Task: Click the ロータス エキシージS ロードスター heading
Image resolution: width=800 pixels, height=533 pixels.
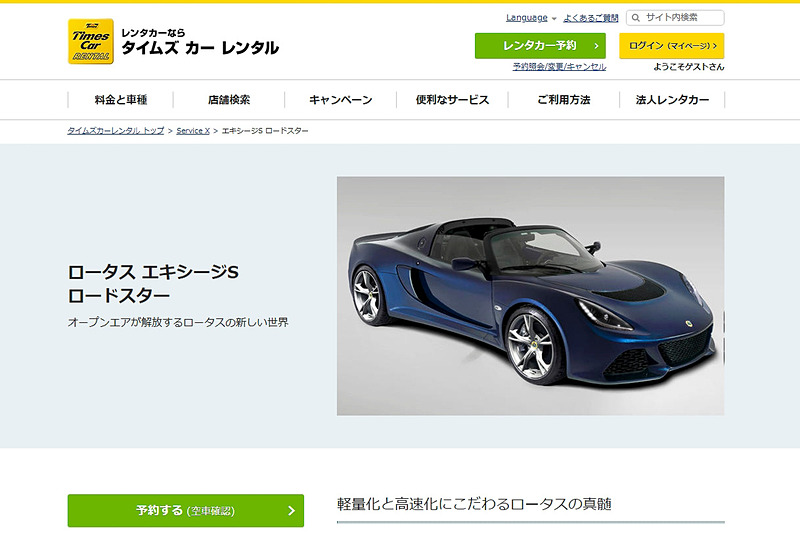Action: 153,284
